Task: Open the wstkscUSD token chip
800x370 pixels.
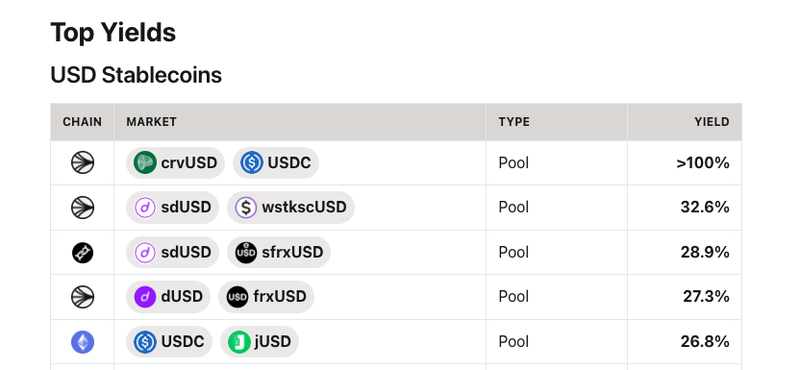Action: [290, 207]
